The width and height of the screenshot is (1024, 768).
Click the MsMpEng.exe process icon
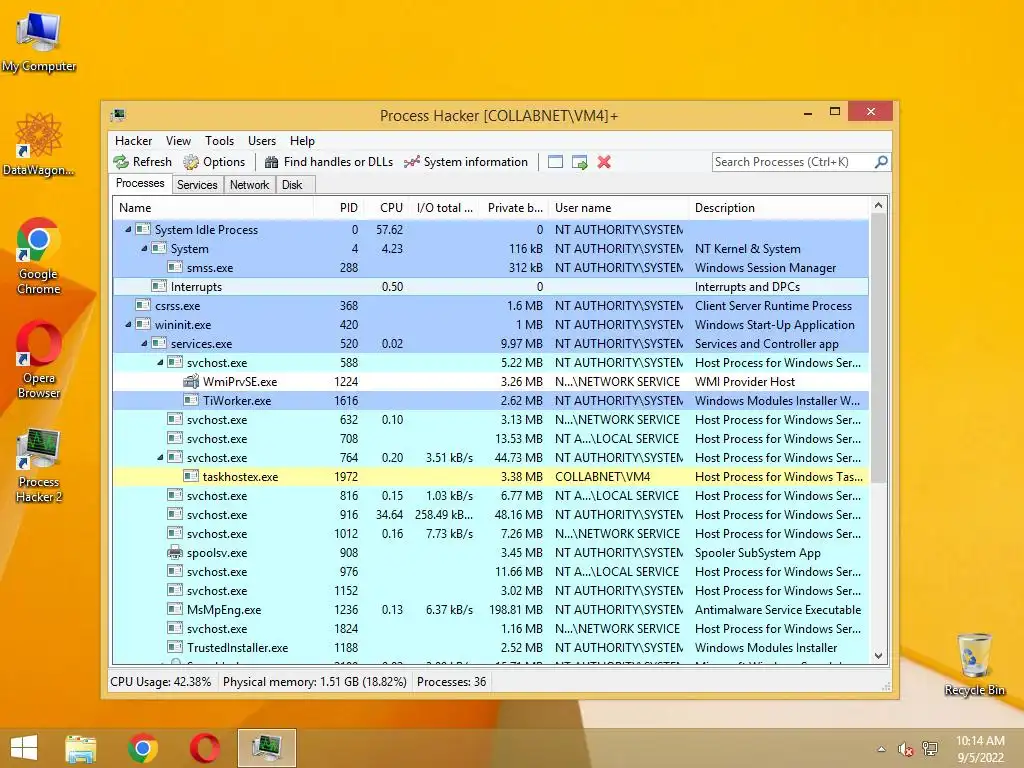[x=175, y=609]
